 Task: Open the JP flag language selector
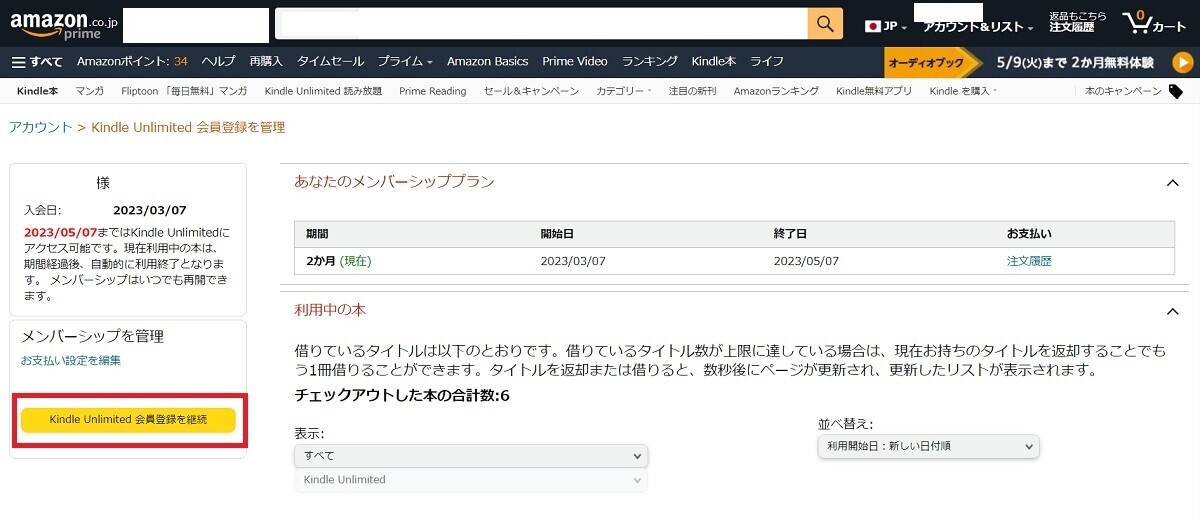pyautogui.click(x=885, y=26)
